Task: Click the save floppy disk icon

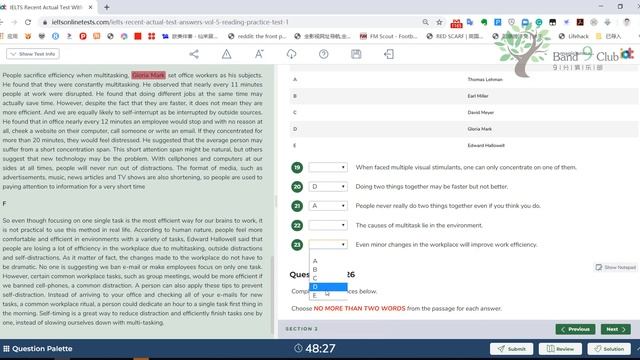Action: (x=356, y=54)
